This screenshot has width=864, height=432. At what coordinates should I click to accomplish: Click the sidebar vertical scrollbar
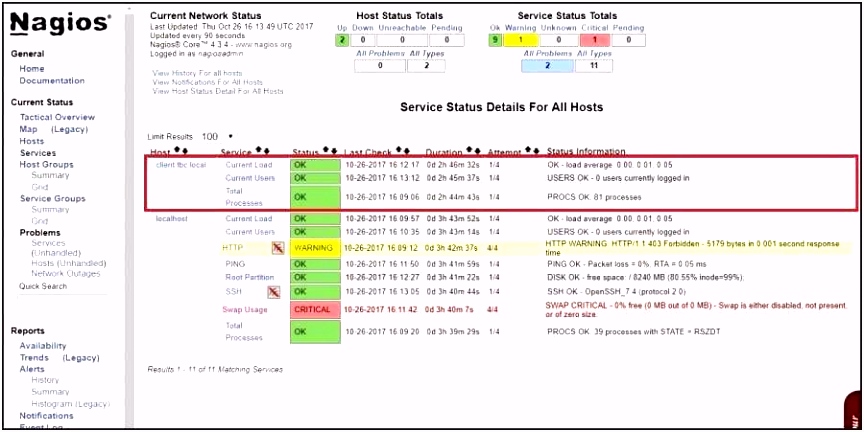[130, 220]
